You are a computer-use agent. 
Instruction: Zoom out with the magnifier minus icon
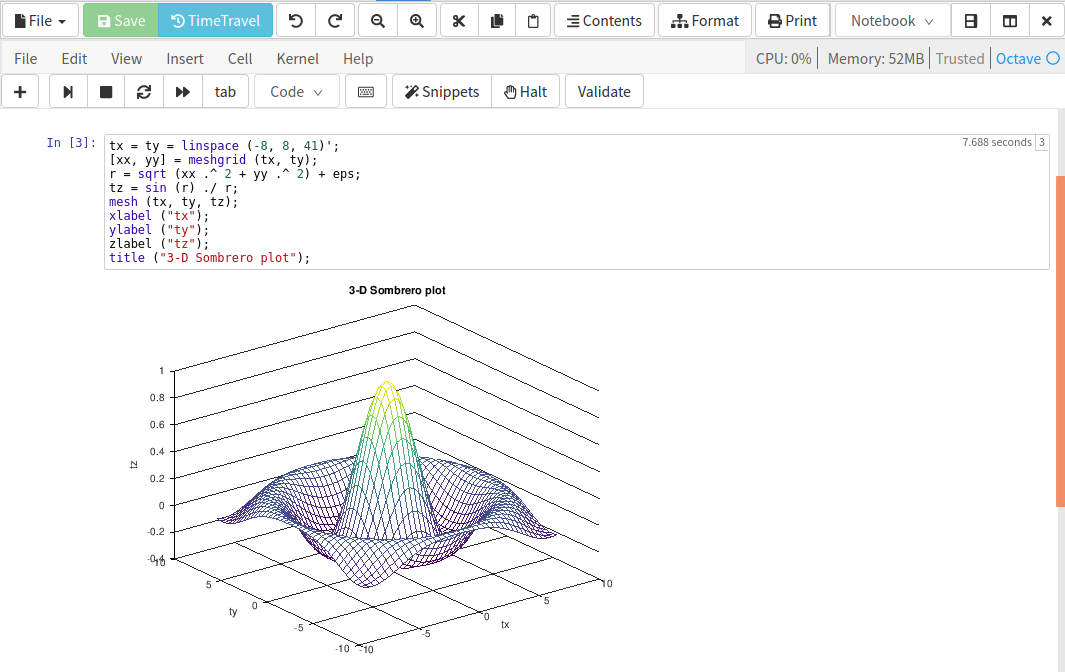[x=377, y=21]
